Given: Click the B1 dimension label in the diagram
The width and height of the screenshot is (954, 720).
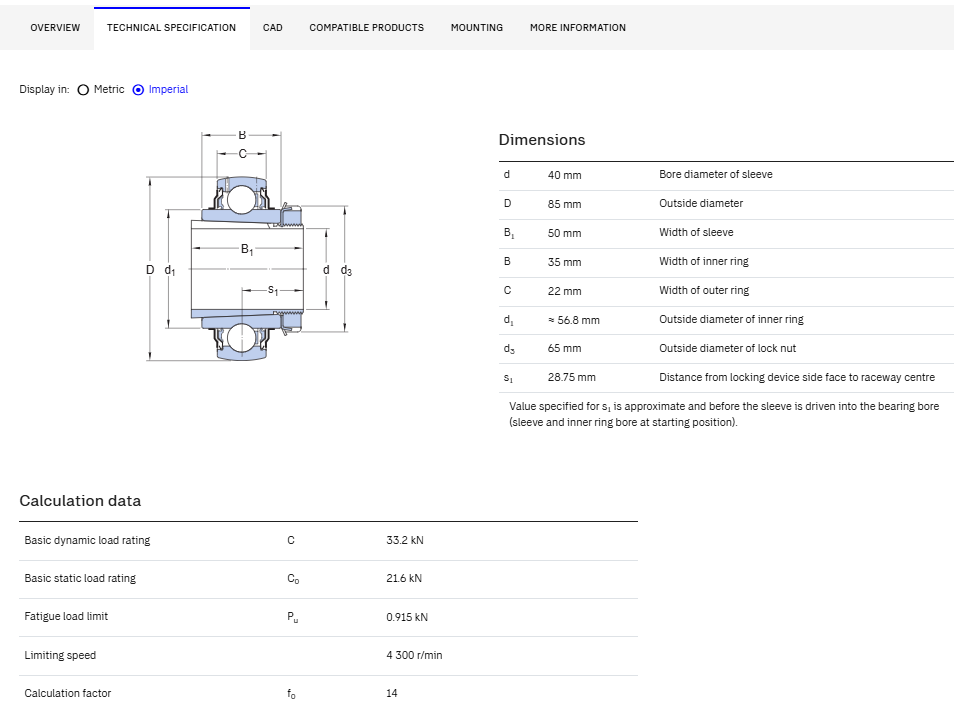Looking at the screenshot, I should [x=247, y=250].
